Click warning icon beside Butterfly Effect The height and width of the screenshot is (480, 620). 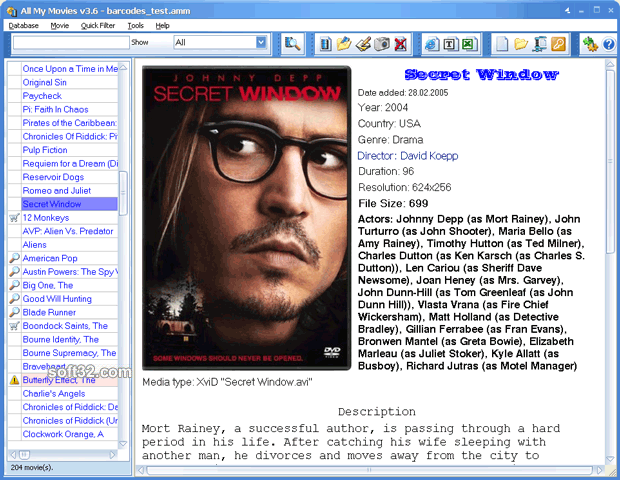click(14, 380)
